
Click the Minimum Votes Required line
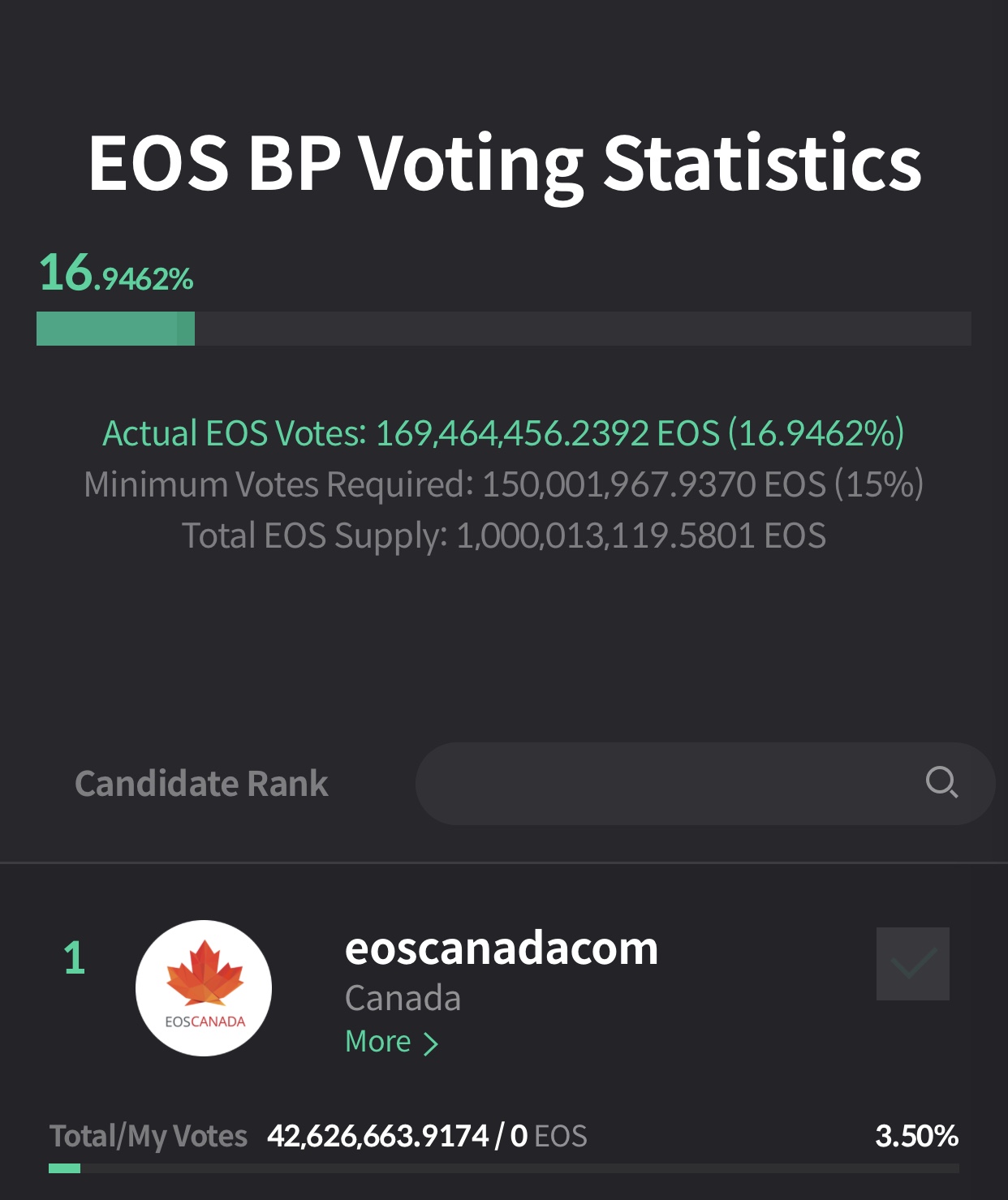(x=503, y=484)
